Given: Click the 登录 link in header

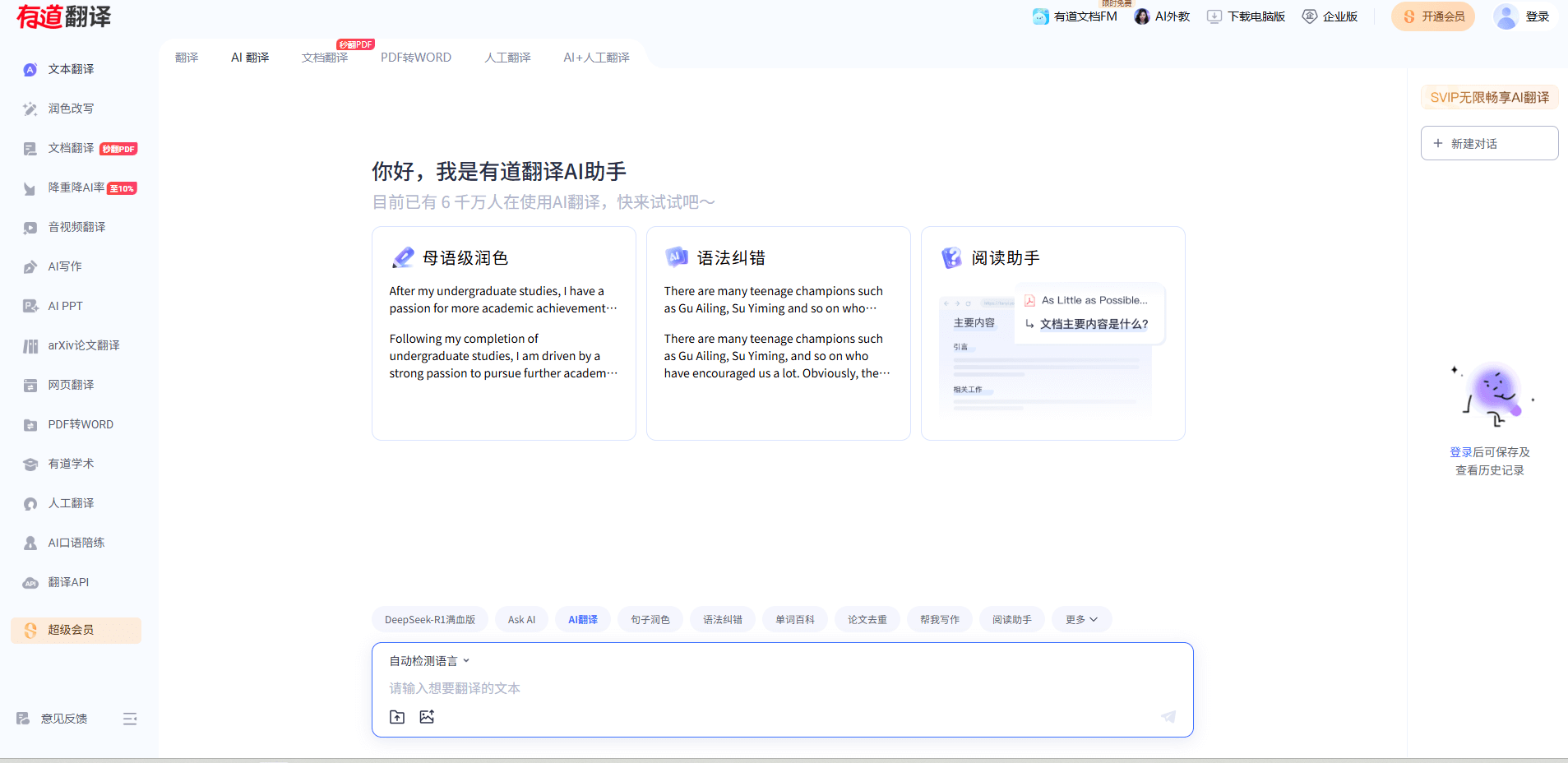Looking at the screenshot, I should (1537, 16).
